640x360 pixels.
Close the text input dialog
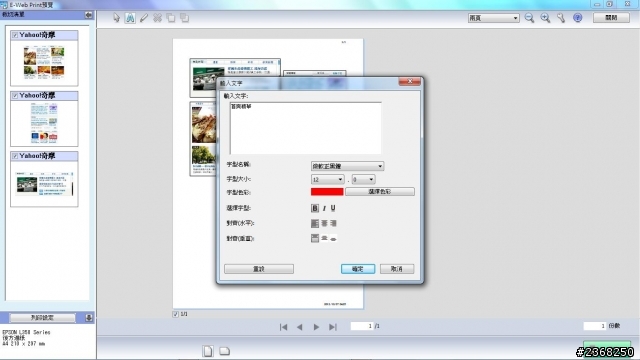[x=410, y=82]
